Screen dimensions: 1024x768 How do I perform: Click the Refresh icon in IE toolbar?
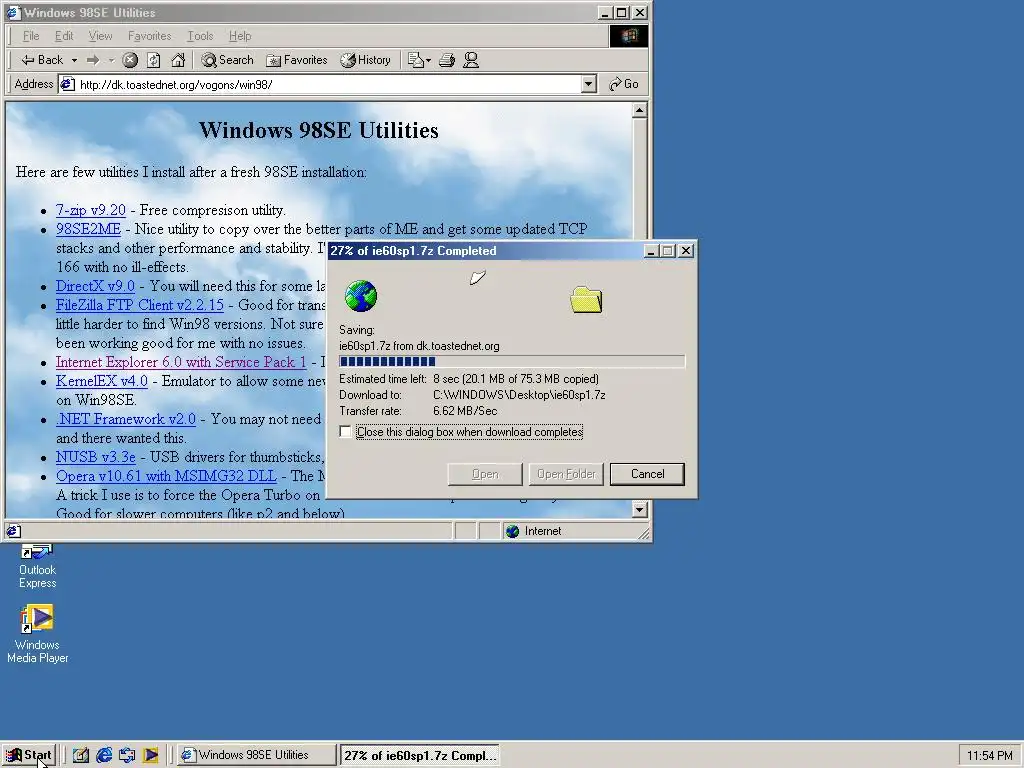coord(153,60)
